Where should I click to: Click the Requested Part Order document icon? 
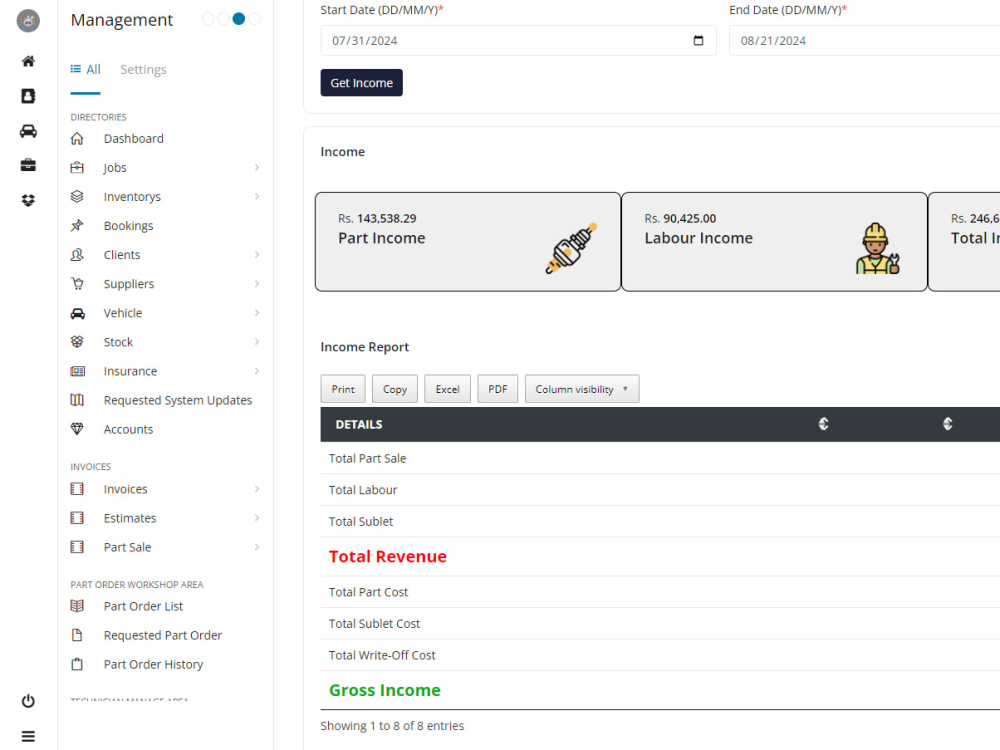pos(77,635)
